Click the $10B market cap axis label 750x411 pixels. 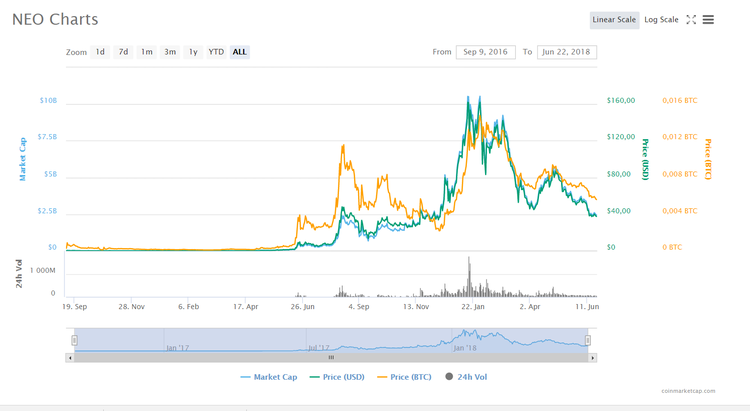click(x=48, y=100)
